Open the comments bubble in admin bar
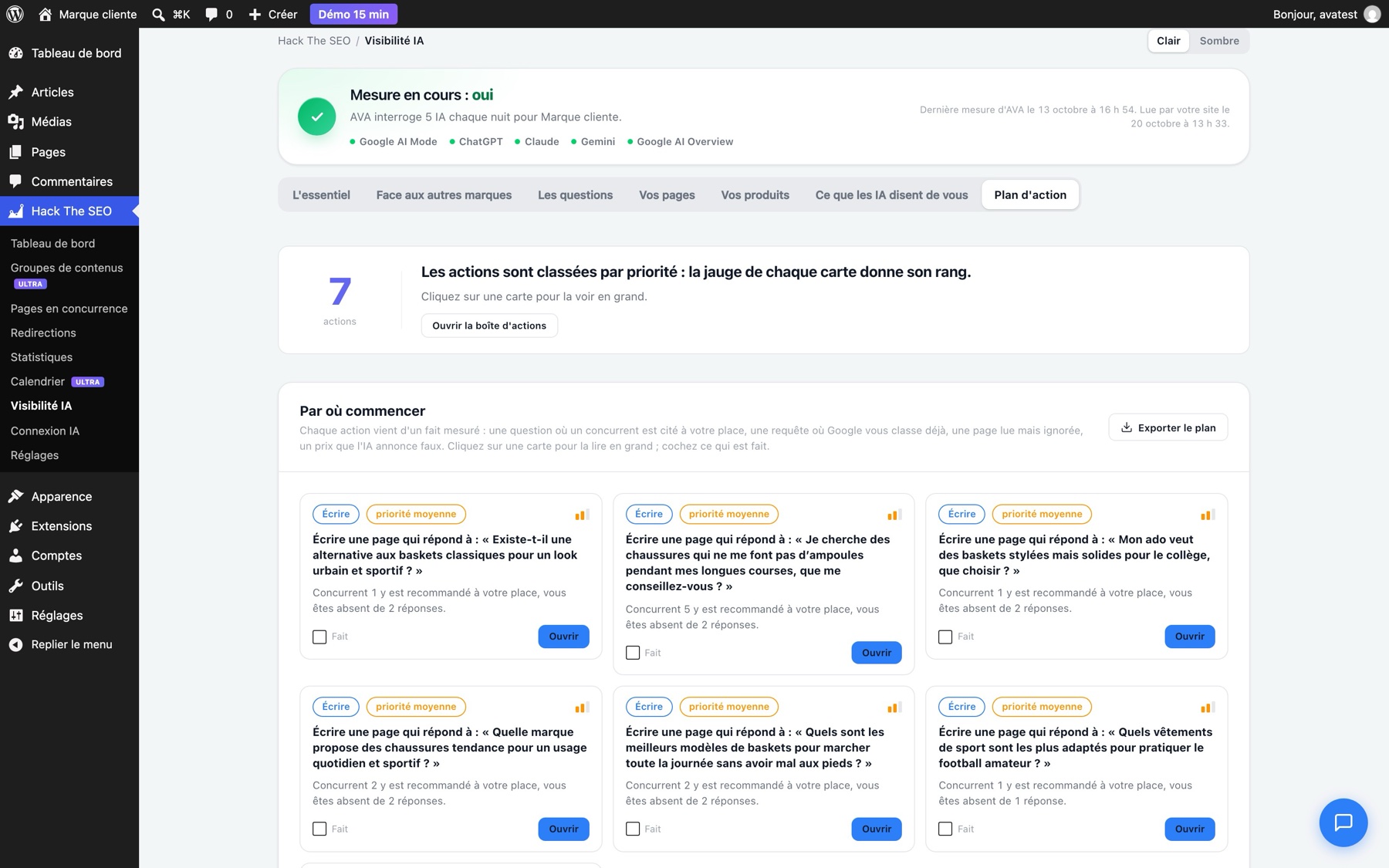This screenshot has height=868, width=1389. tap(211, 14)
